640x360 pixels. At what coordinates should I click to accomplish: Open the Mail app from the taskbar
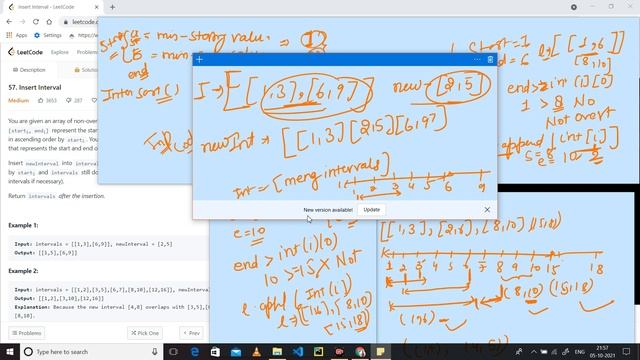236,351
